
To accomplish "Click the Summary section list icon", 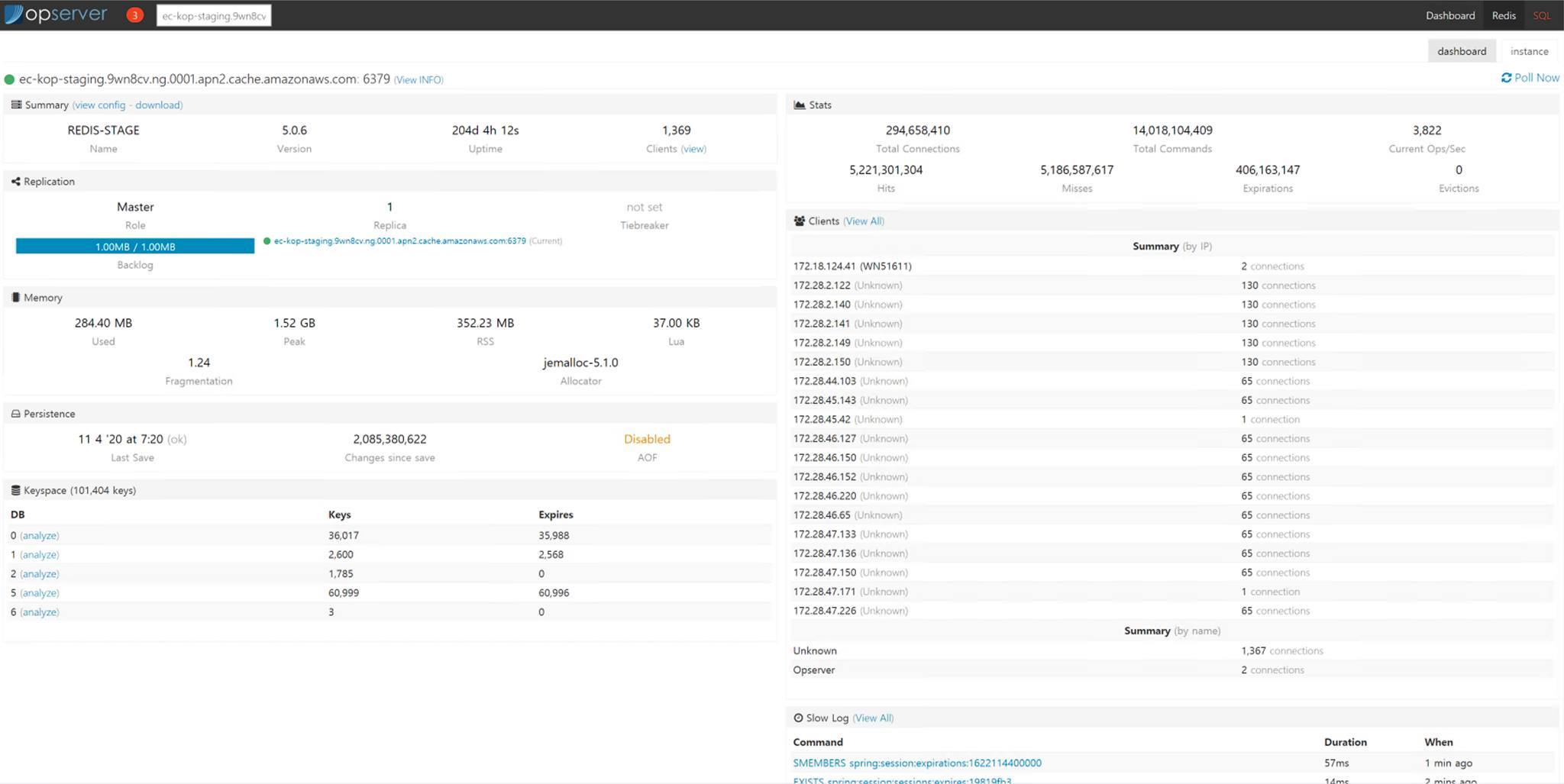I will click(16, 105).
